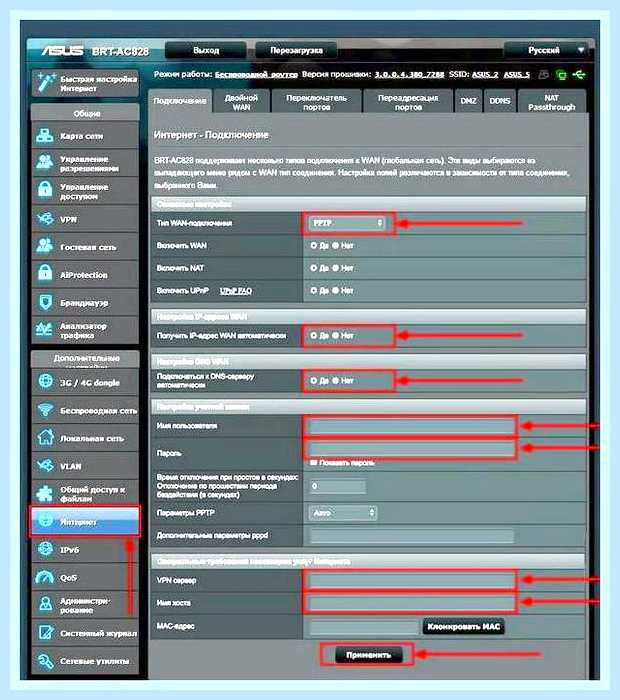Viewport: 620px width, 700px height.
Task: Select Да for automatic DNS server connection
Action: pos(313,381)
